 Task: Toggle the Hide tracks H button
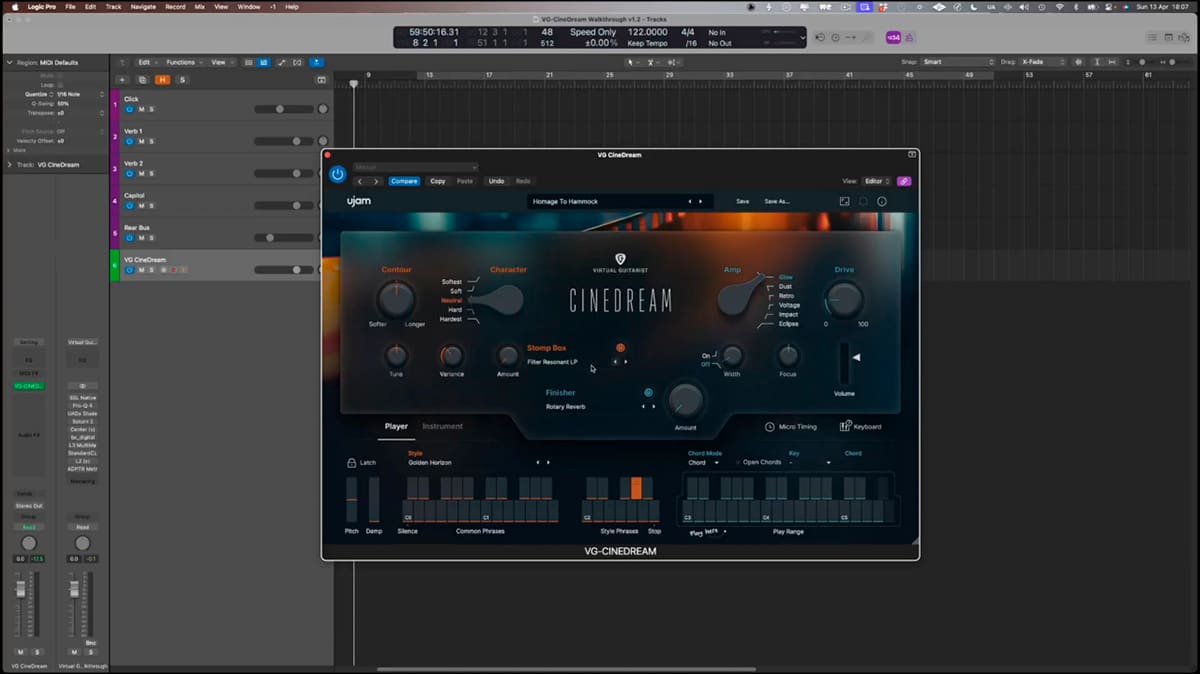click(x=162, y=79)
